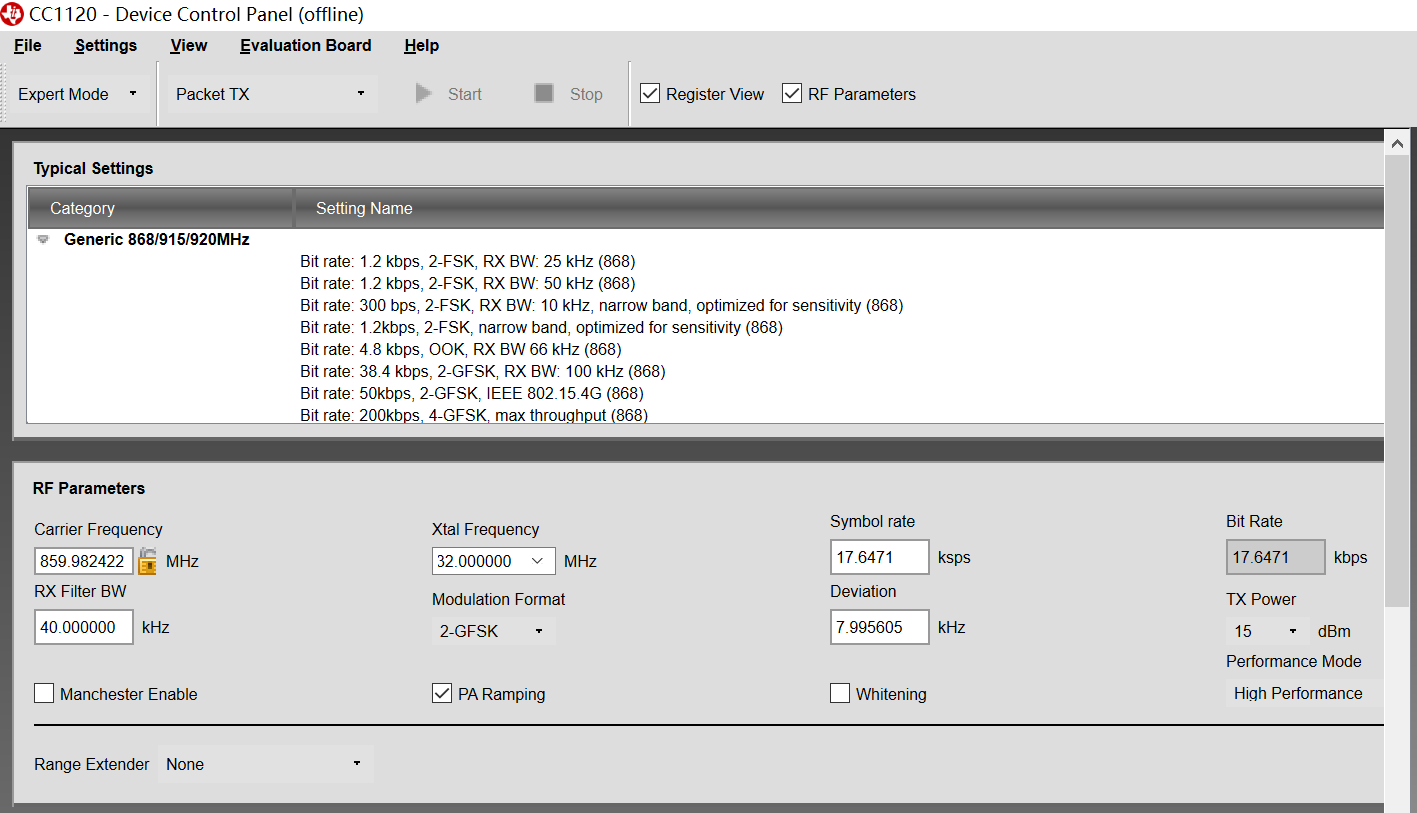Uncheck the PA Ramping checkbox

pos(442,694)
